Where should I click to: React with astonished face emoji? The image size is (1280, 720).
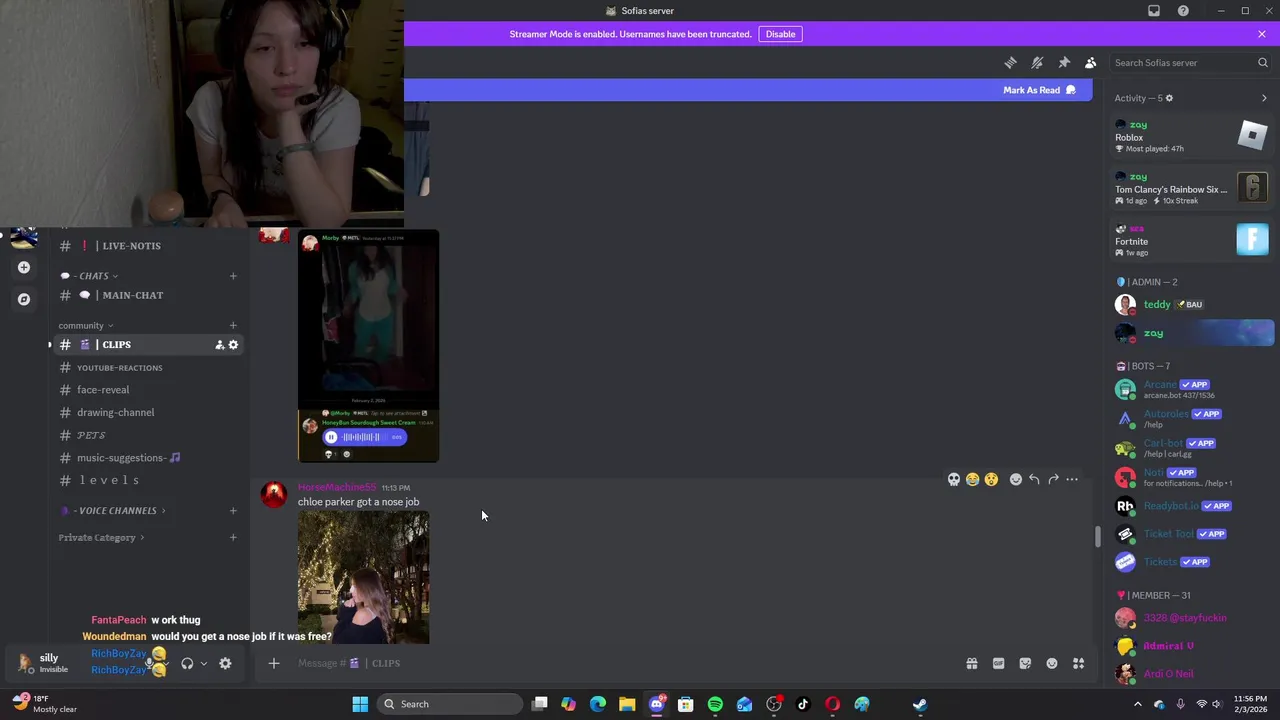991,480
